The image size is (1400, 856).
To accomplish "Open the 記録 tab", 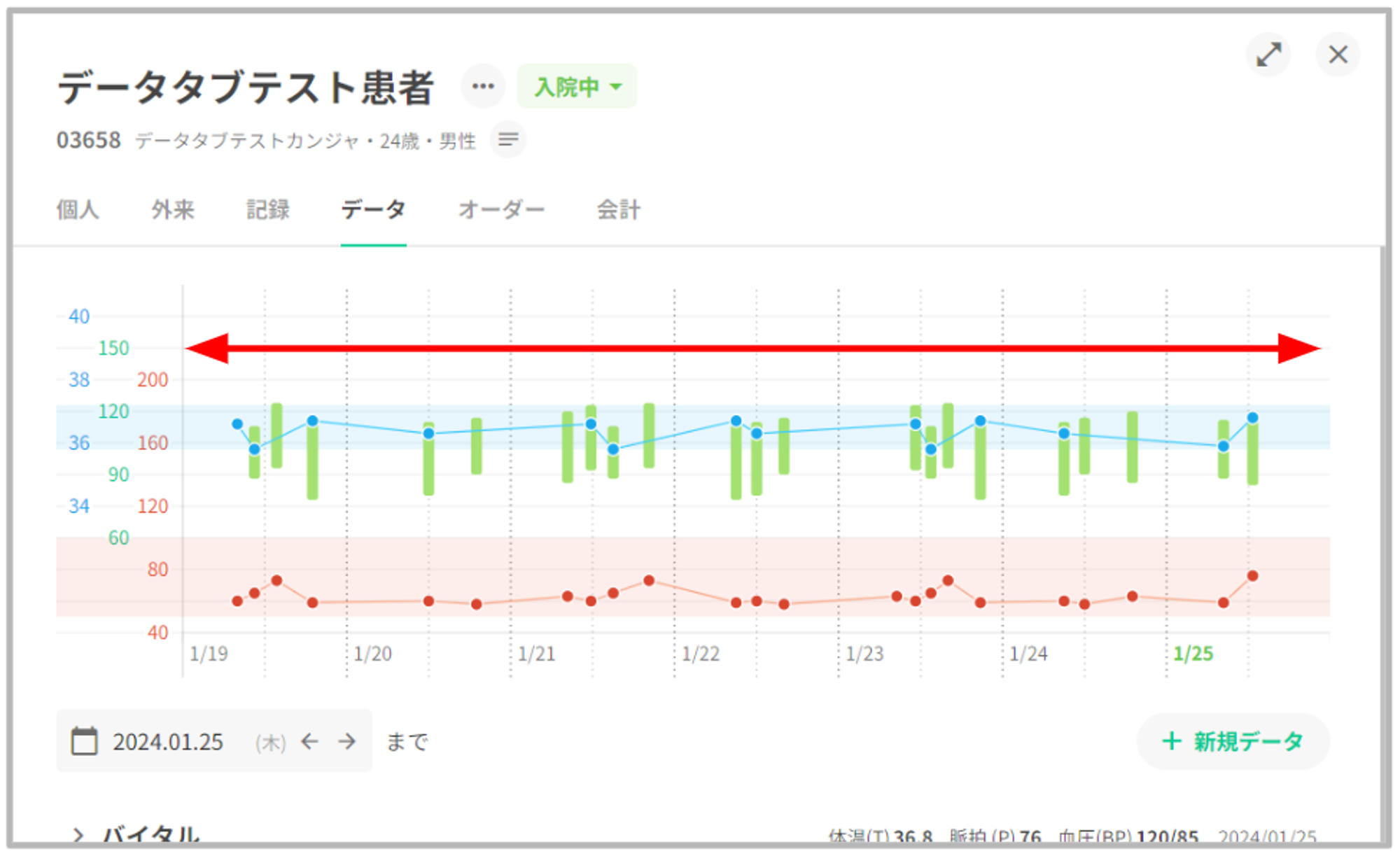I will click(267, 209).
